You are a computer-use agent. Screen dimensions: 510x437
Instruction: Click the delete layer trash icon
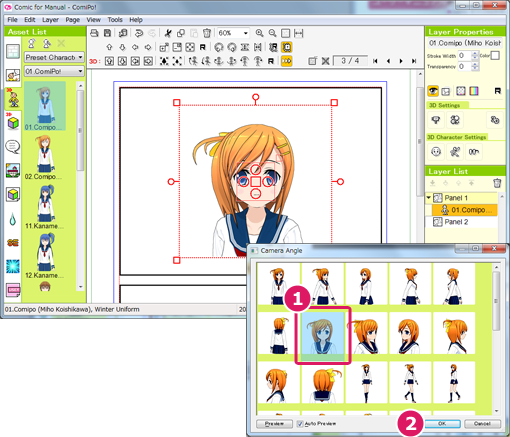click(x=497, y=183)
